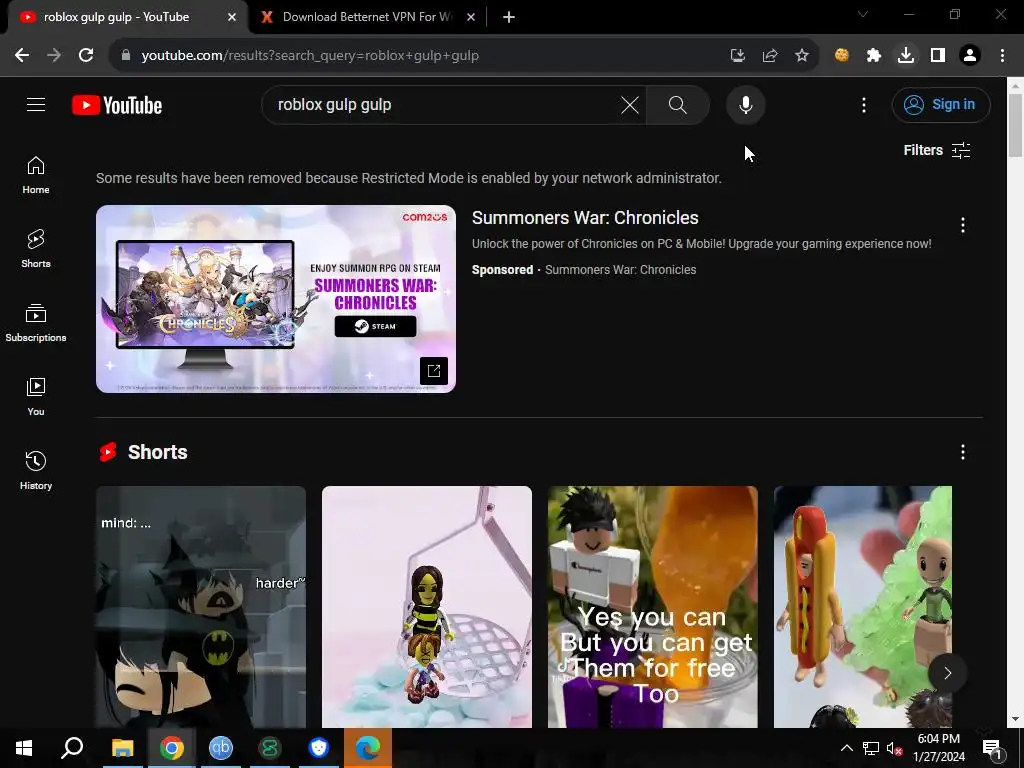Close the YouTube browser tab
Viewport: 1024px width, 768px height.
[232, 18]
